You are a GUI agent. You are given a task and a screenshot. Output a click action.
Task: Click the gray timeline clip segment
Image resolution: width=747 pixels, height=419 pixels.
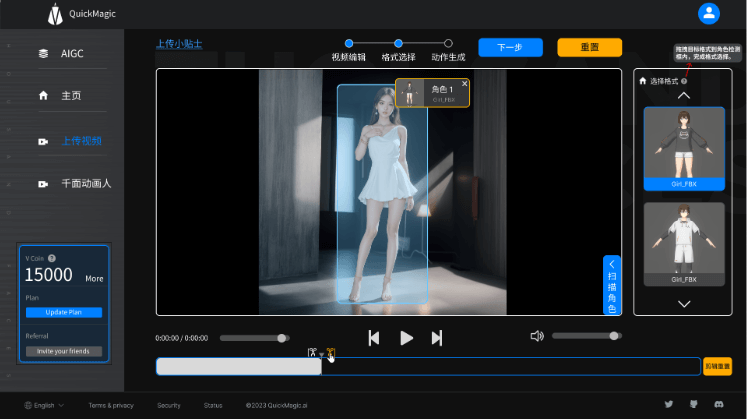(239, 367)
